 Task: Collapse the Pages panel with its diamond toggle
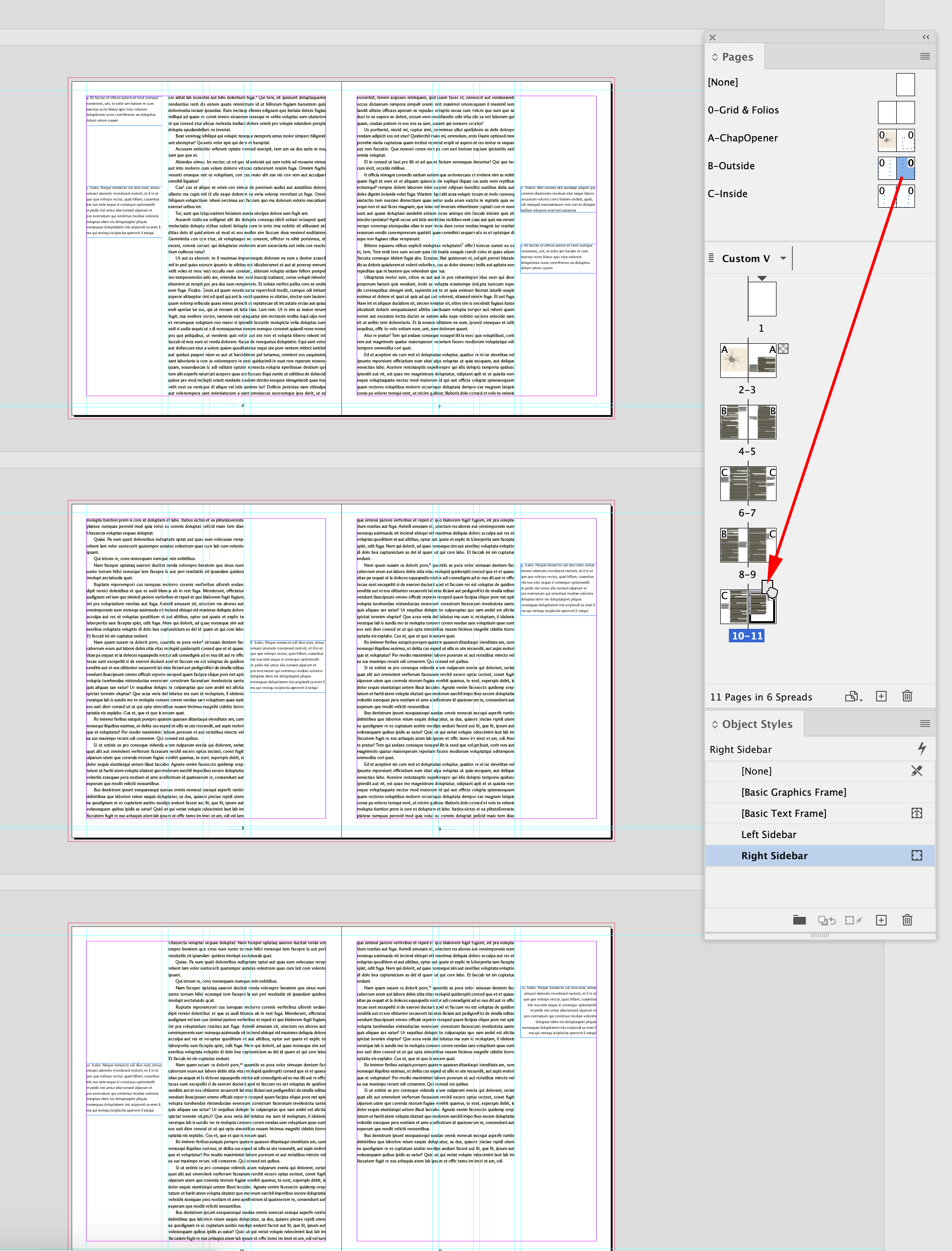coord(715,56)
